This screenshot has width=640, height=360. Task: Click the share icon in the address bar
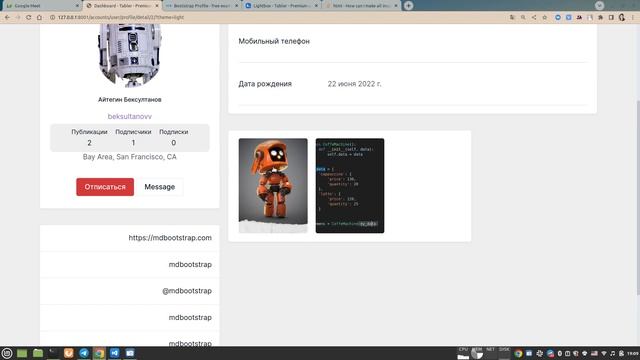534,18
